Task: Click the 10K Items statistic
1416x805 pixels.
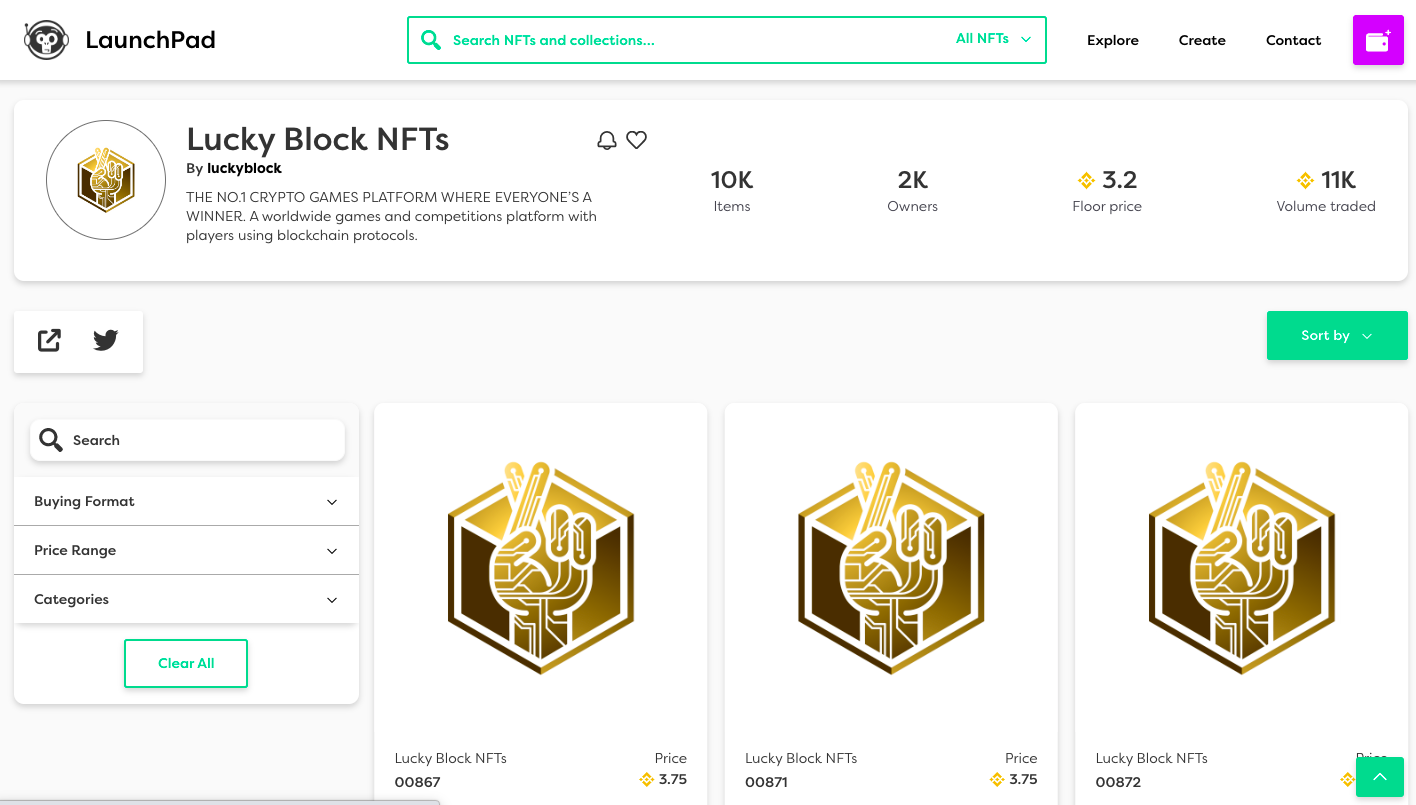Action: tap(732, 191)
